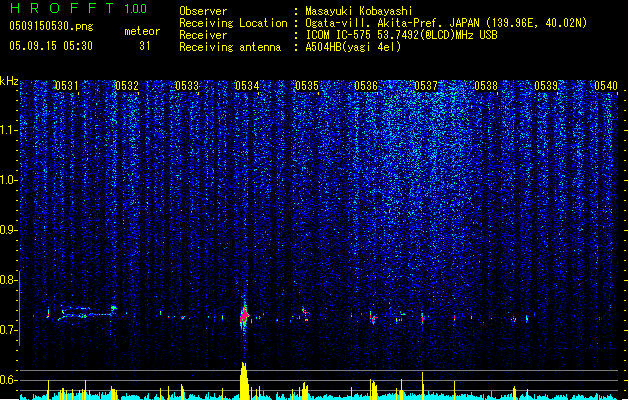
Task: Click the 0540 time marker
Action: [606, 86]
